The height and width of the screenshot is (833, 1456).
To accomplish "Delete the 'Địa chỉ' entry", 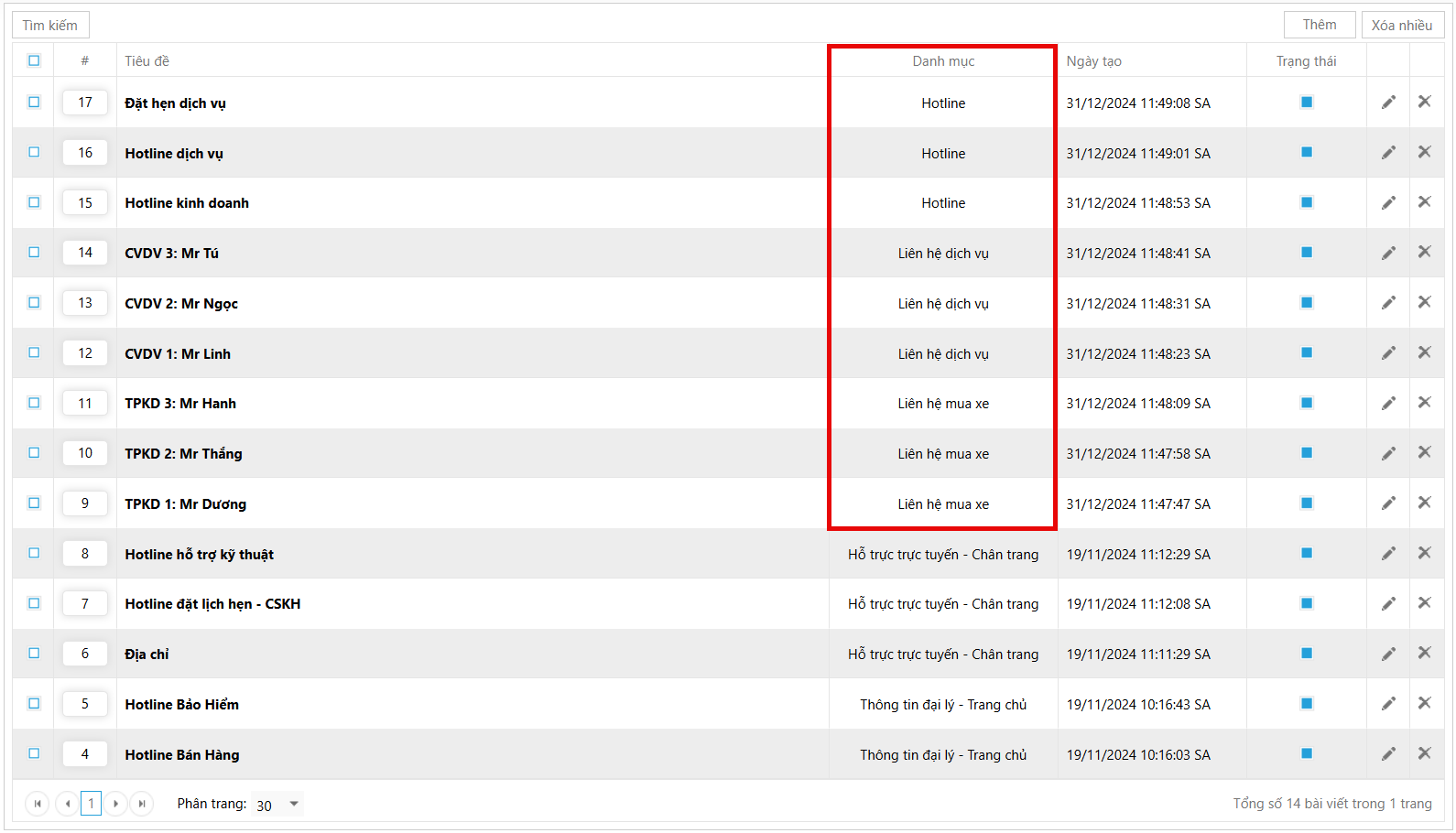I will (1424, 653).
